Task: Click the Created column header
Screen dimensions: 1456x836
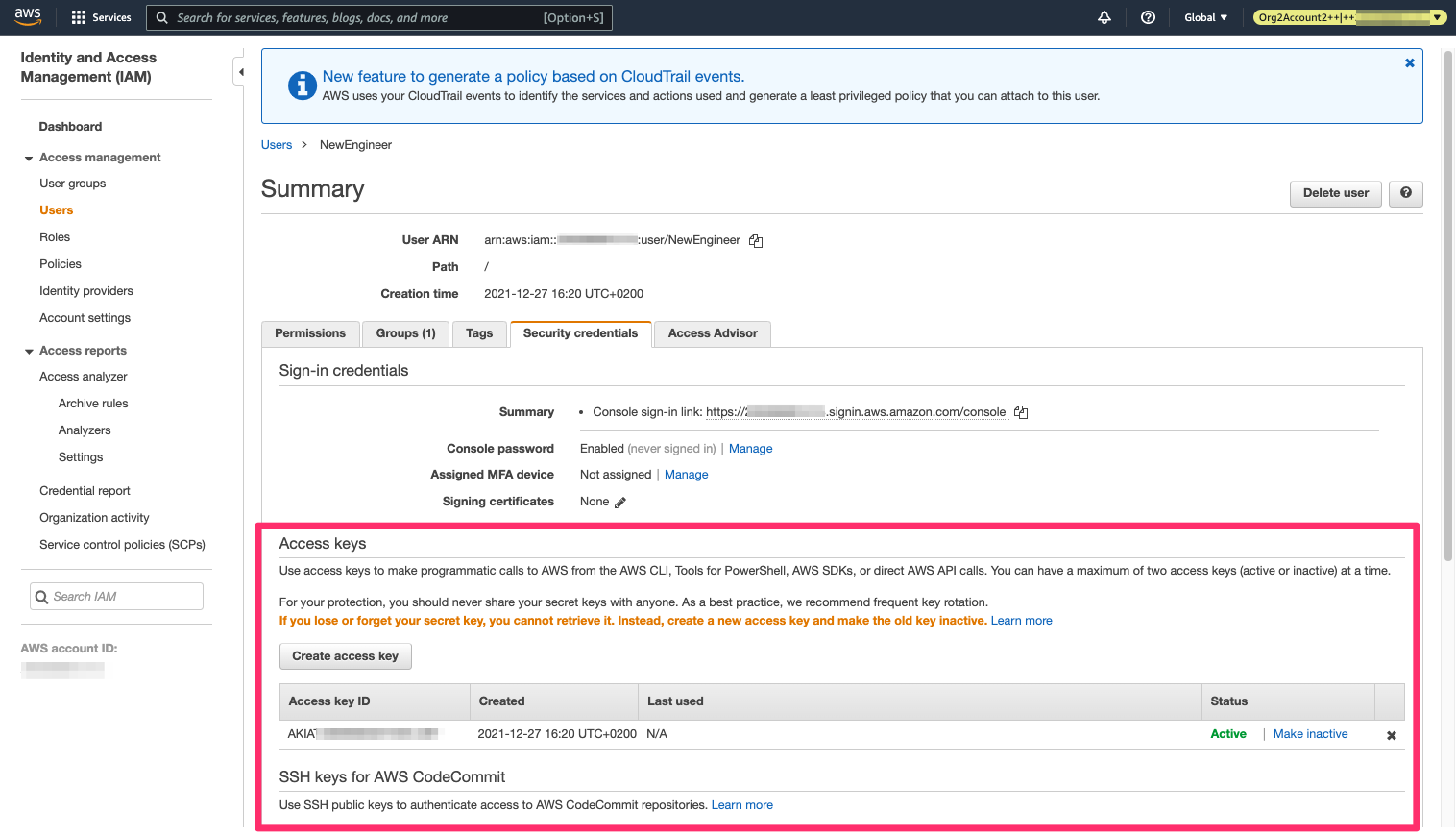Action: (554, 701)
